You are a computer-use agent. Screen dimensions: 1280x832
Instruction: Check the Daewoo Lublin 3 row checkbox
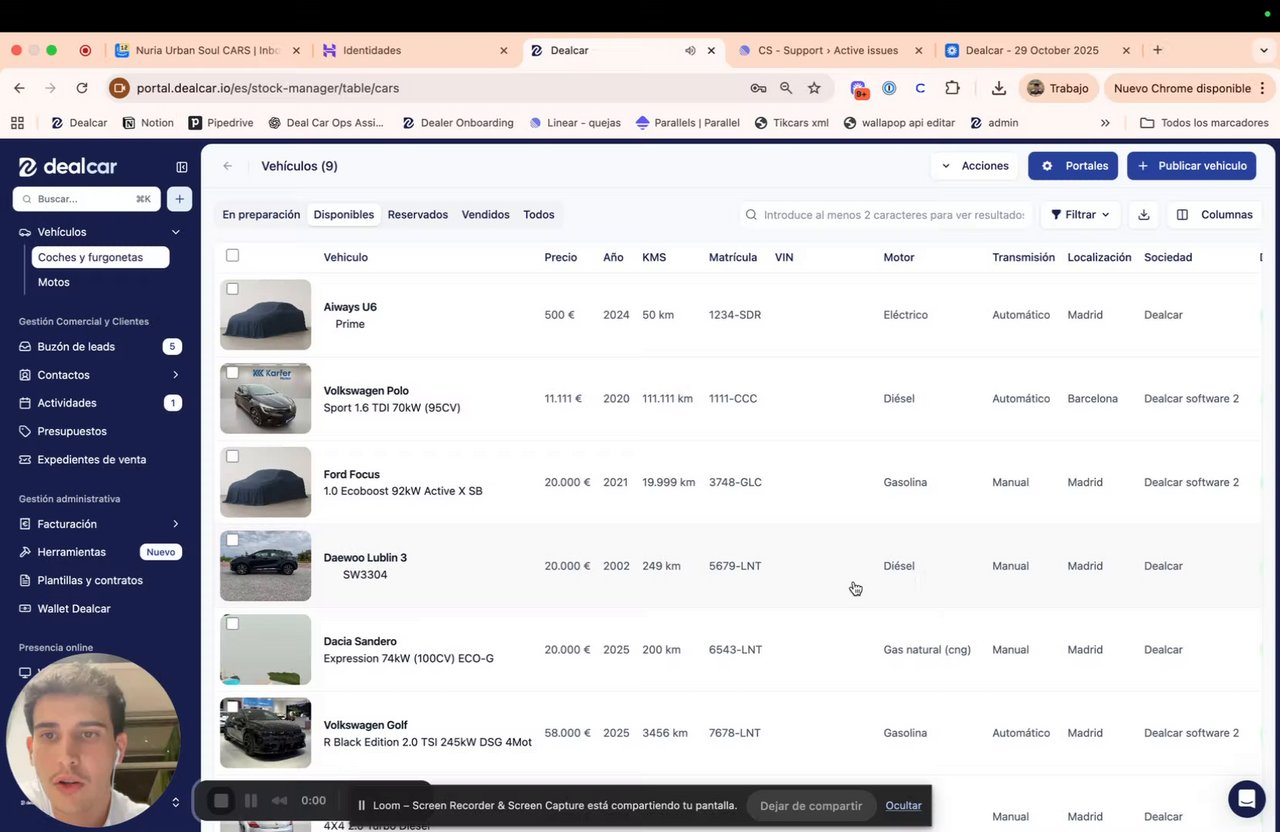click(x=232, y=540)
